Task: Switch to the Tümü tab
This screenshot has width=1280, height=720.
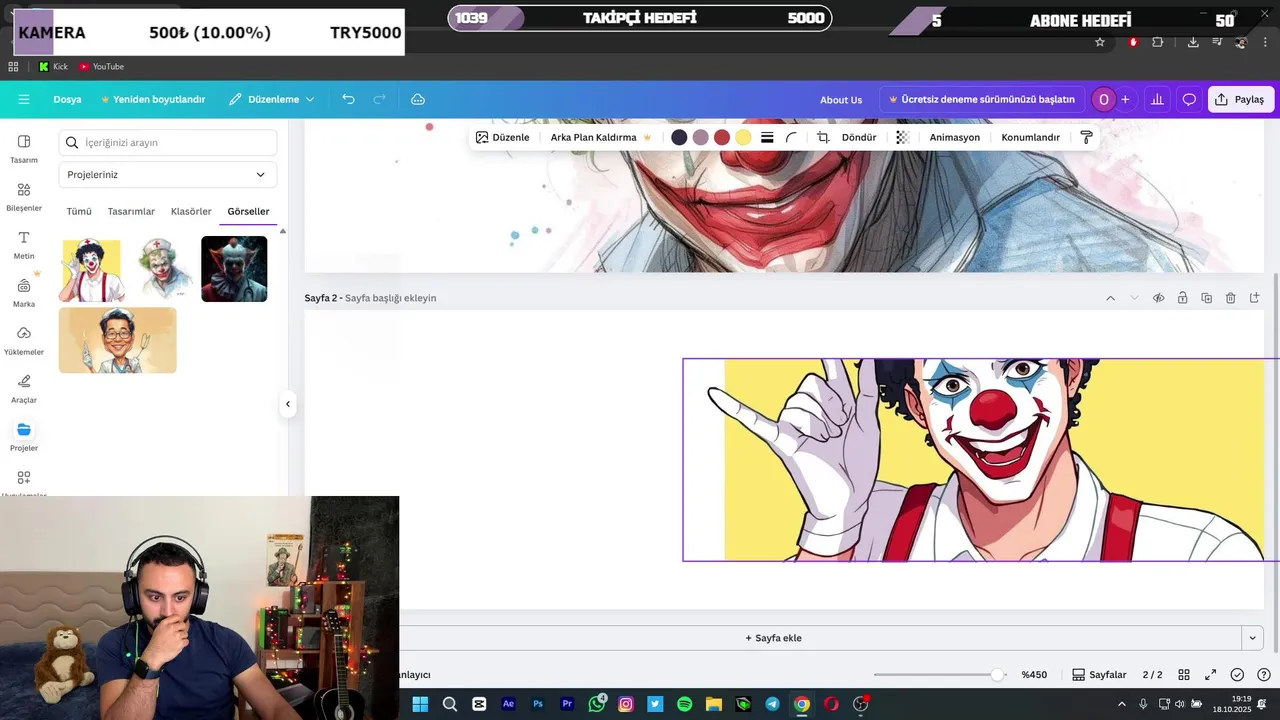Action: [79, 211]
